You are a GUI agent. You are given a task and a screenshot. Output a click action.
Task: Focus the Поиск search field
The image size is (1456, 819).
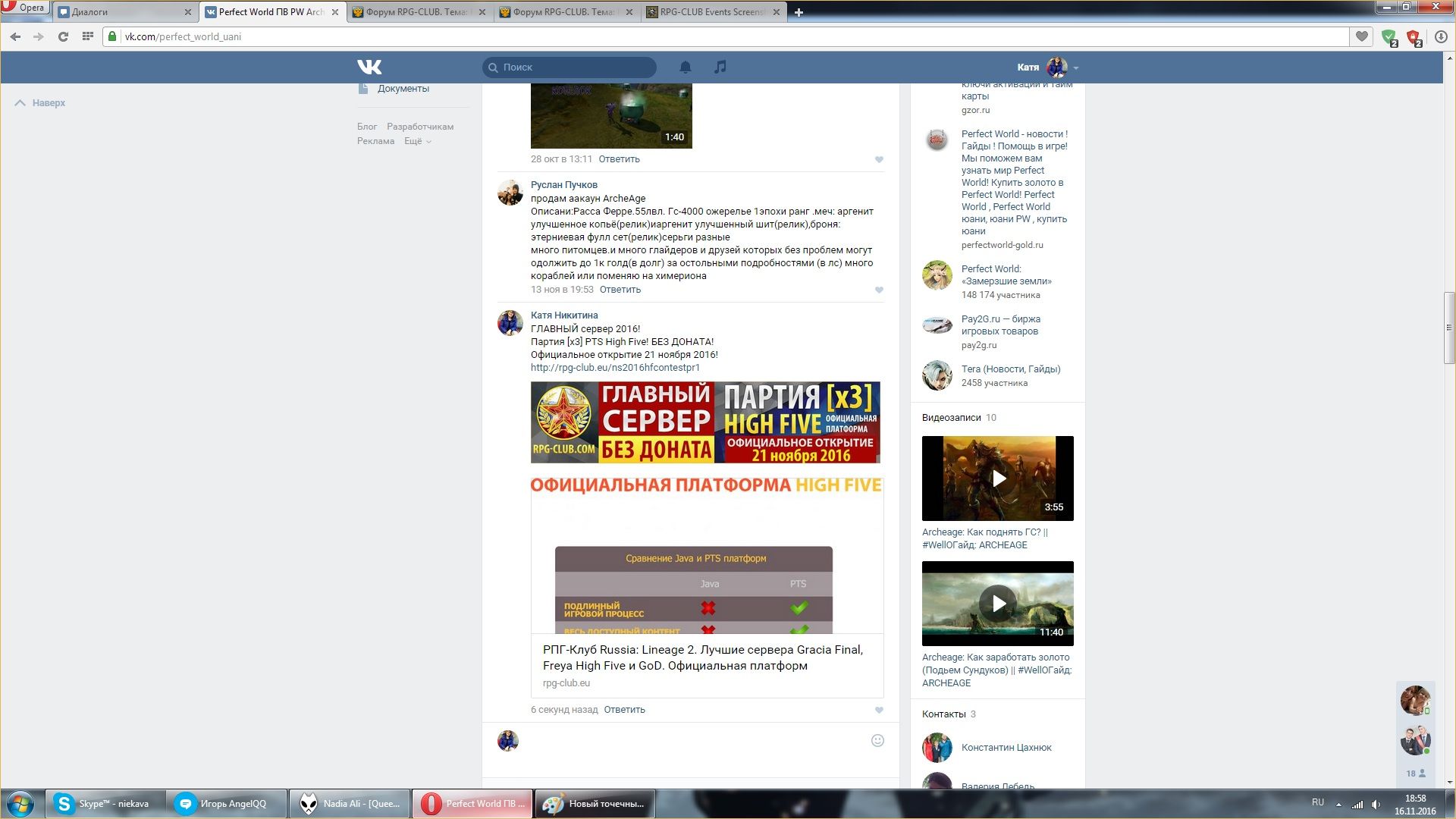(570, 67)
